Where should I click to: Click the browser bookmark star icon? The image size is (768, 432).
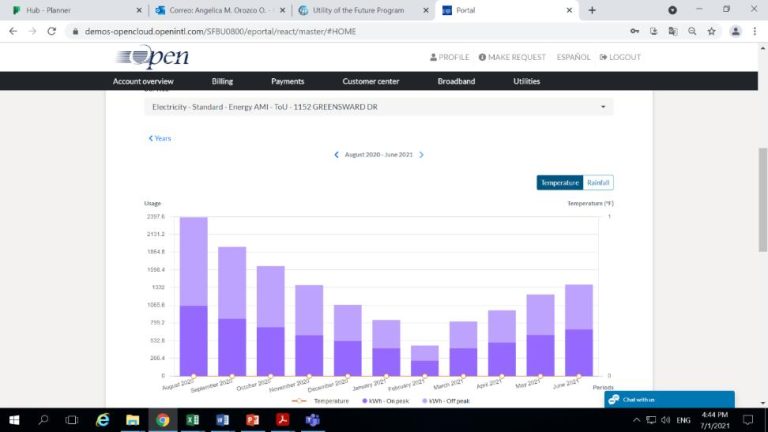pyautogui.click(x=711, y=31)
